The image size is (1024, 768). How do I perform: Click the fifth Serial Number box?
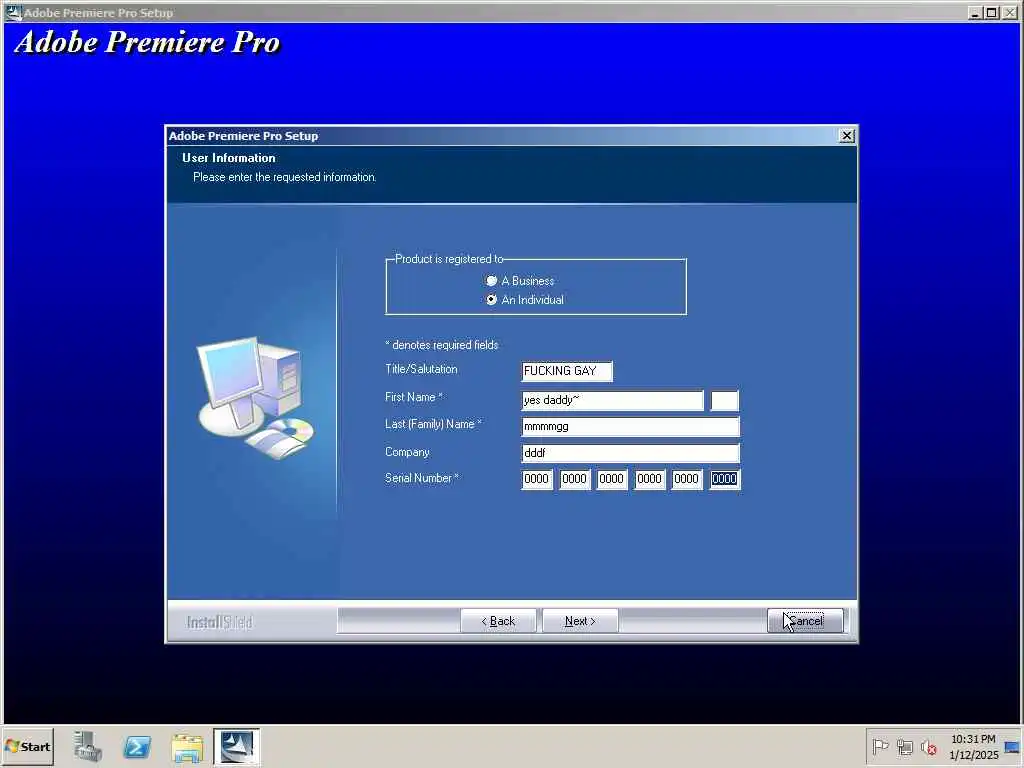(x=686, y=479)
